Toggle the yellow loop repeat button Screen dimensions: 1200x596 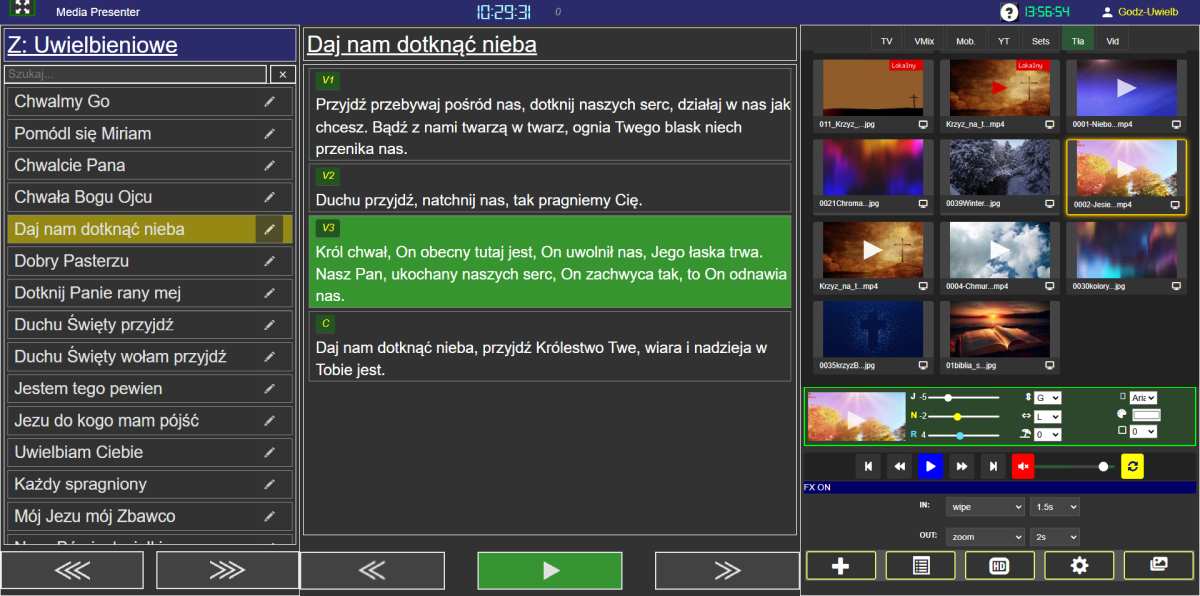pos(1132,466)
